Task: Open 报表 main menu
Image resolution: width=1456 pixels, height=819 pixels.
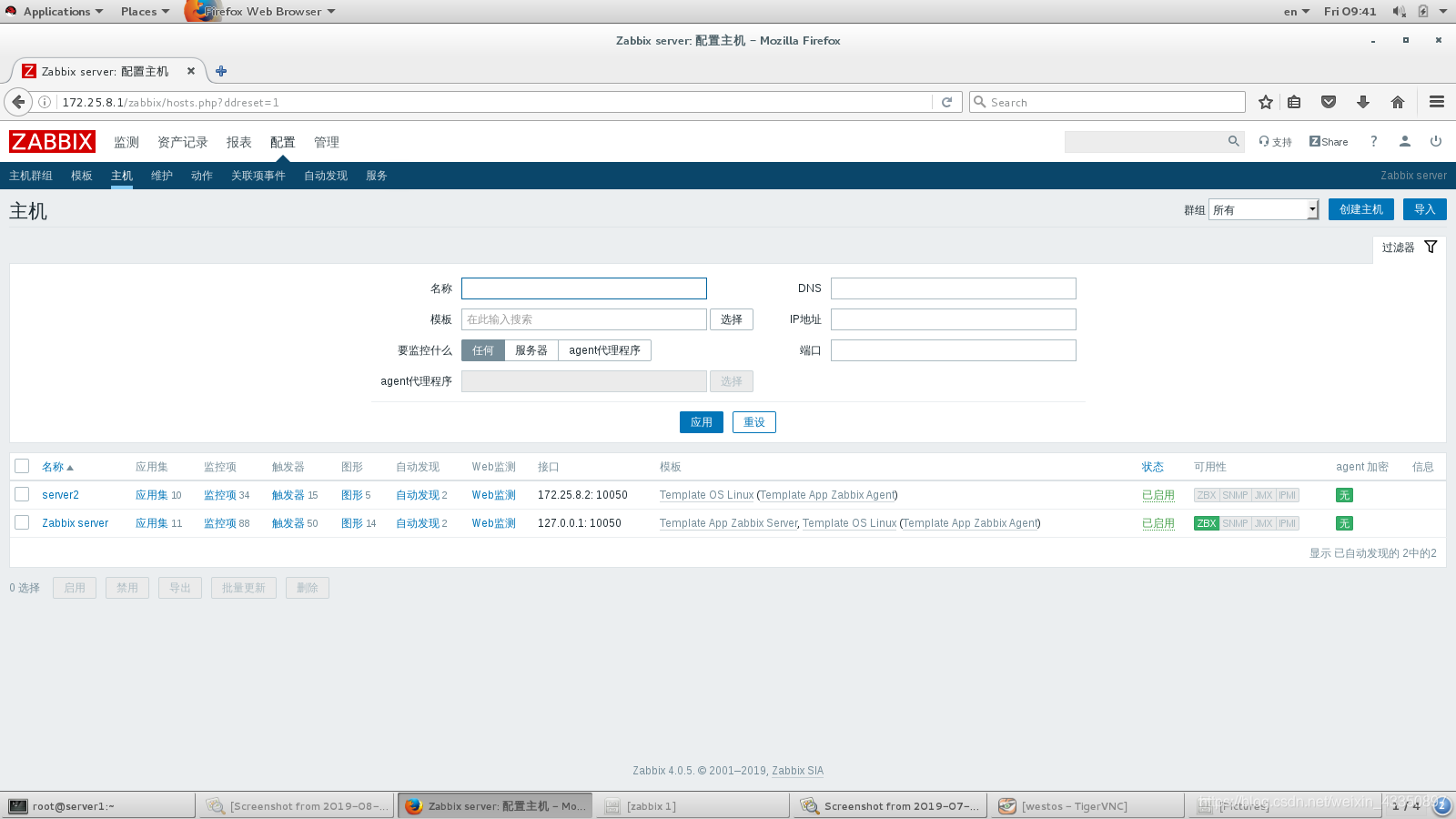Action: click(x=239, y=142)
